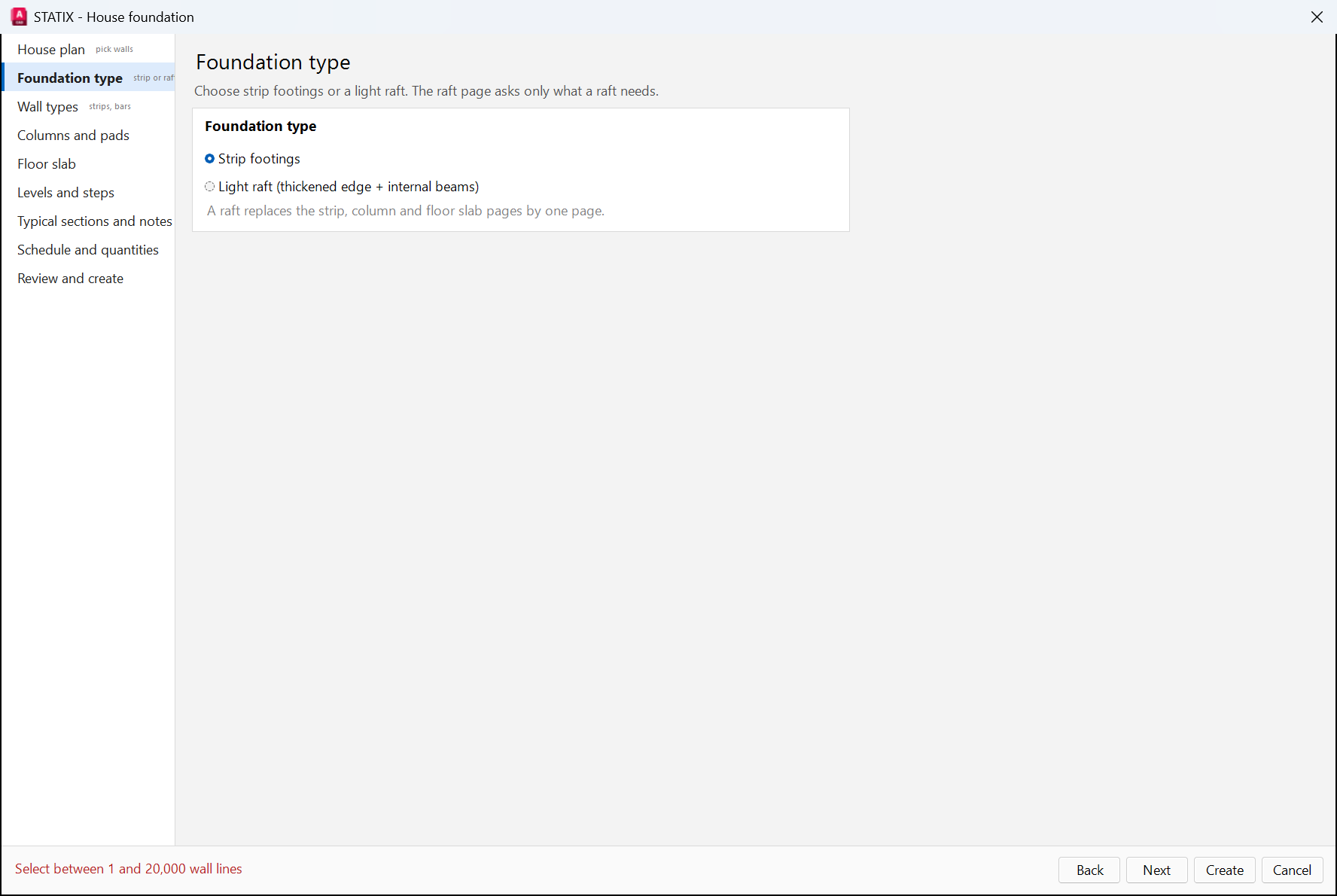Open Schedule and quantities page
1337x896 pixels.
coord(89,250)
